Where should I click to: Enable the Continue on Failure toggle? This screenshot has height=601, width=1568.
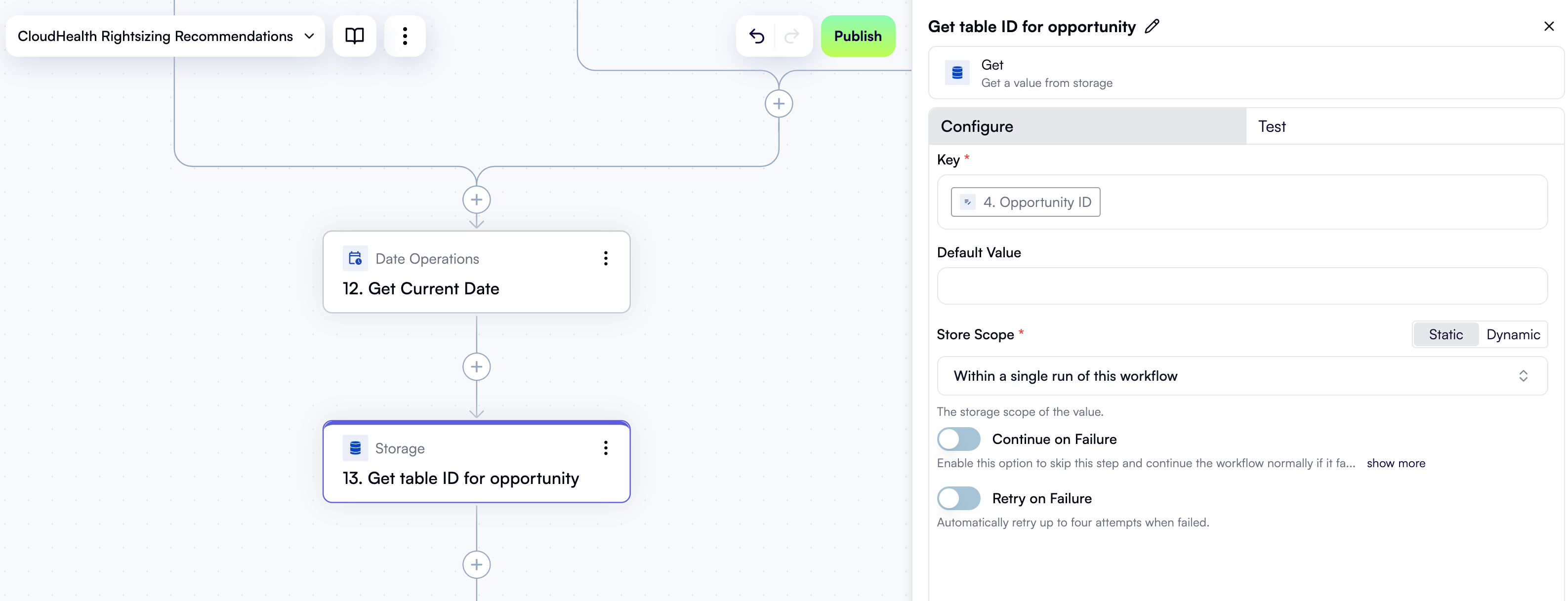[958, 439]
